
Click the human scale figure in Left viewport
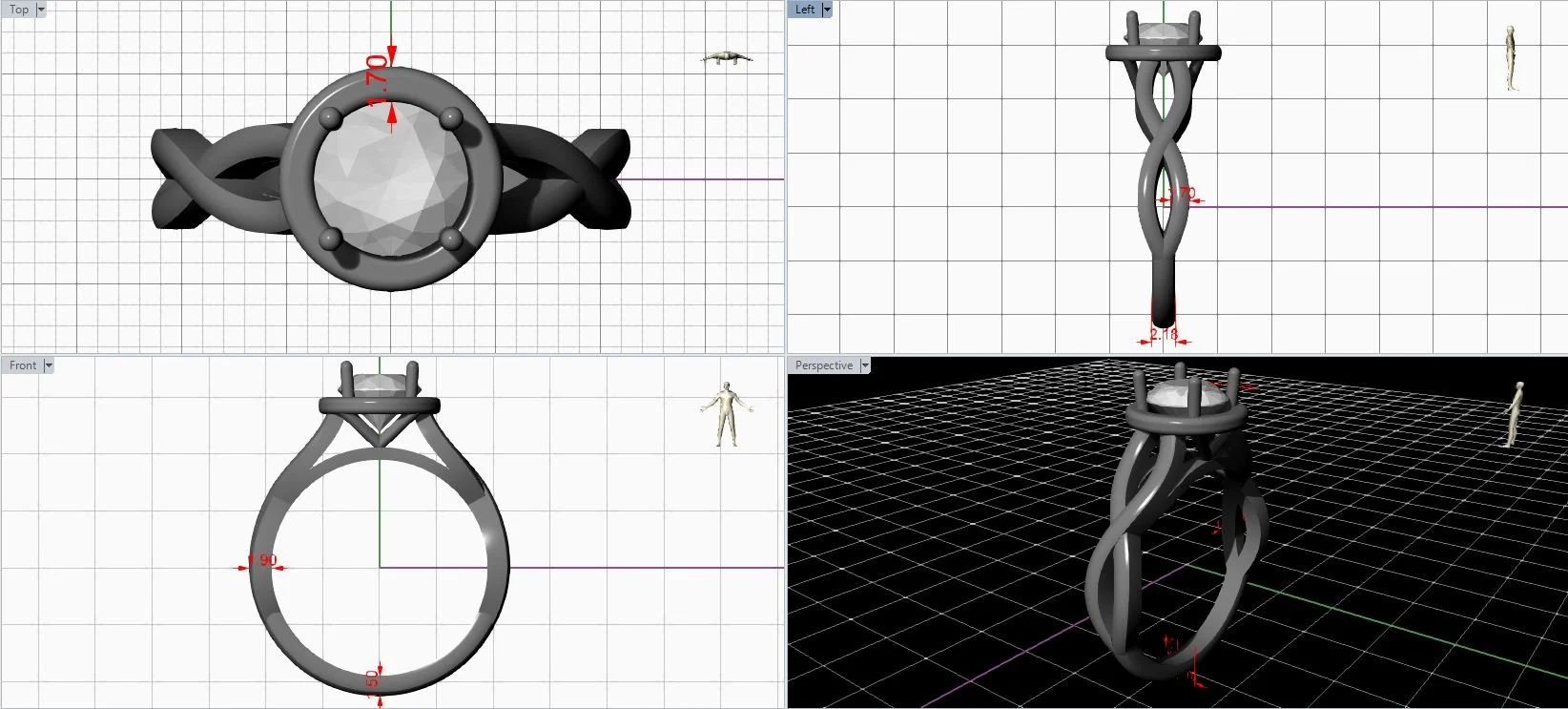(x=1511, y=58)
